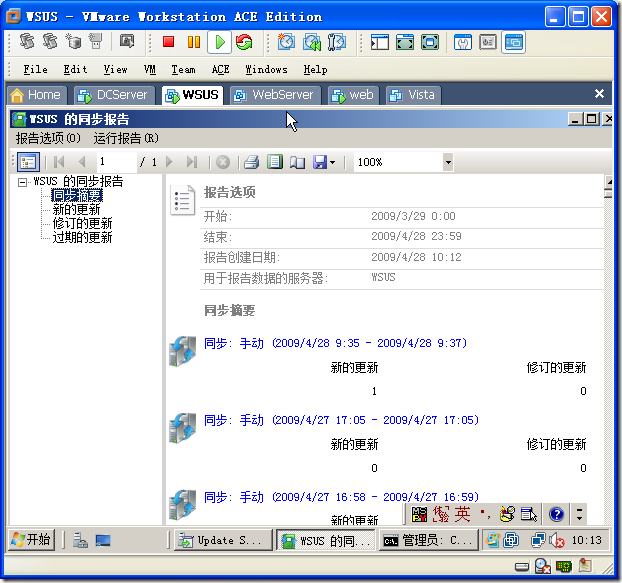Switch to the WebServer tab
Image resolution: width=622 pixels, height=583 pixels.
point(275,95)
